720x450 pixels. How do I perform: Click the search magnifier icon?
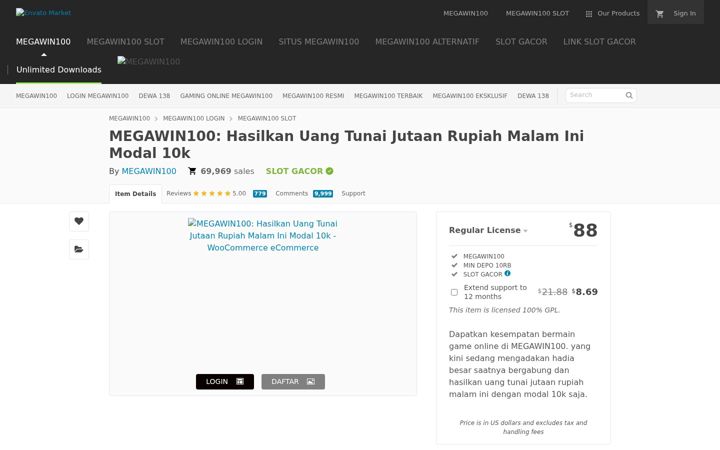click(x=629, y=95)
